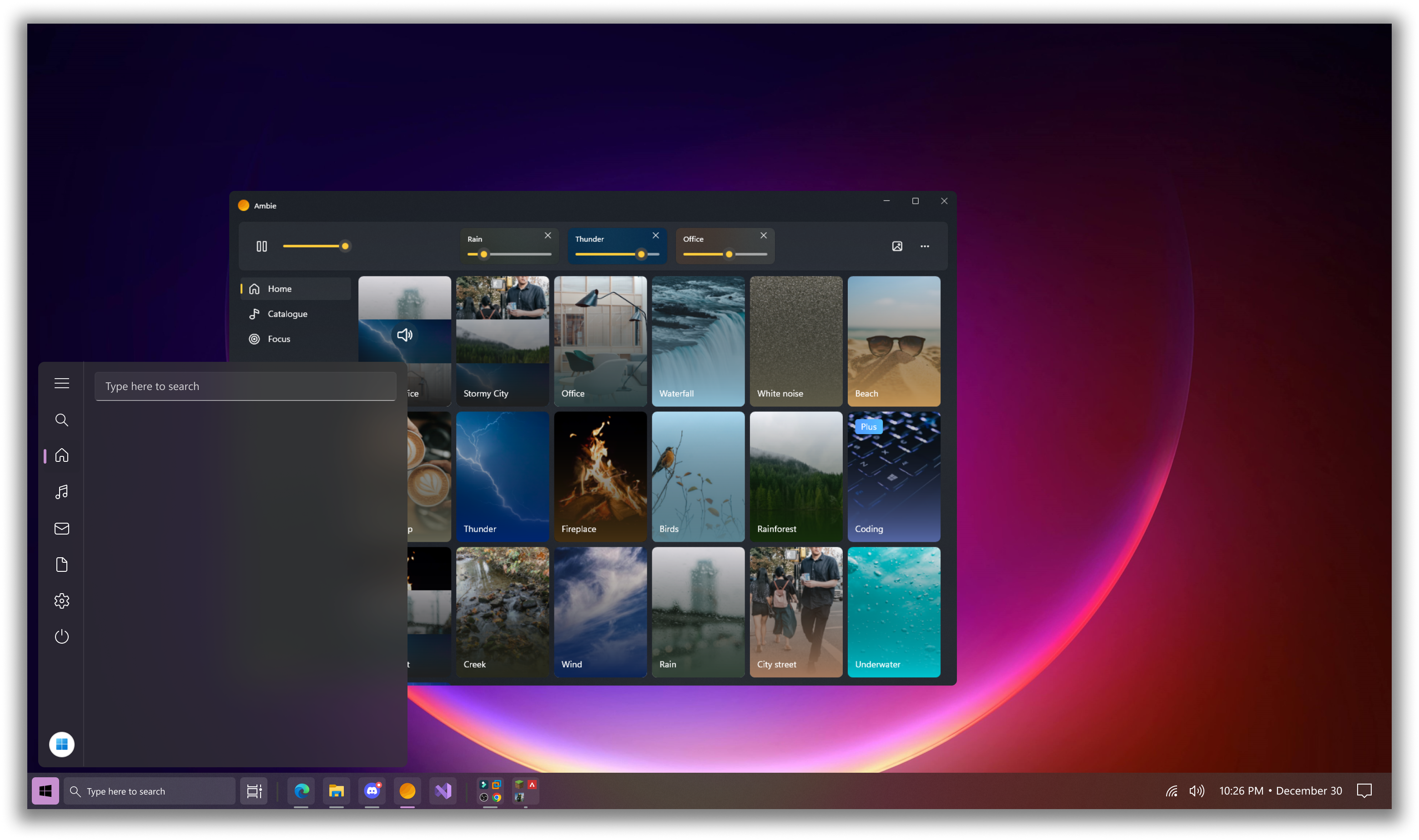Play the Creek sound
The width and height of the screenshot is (1419, 840).
click(502, 612)
